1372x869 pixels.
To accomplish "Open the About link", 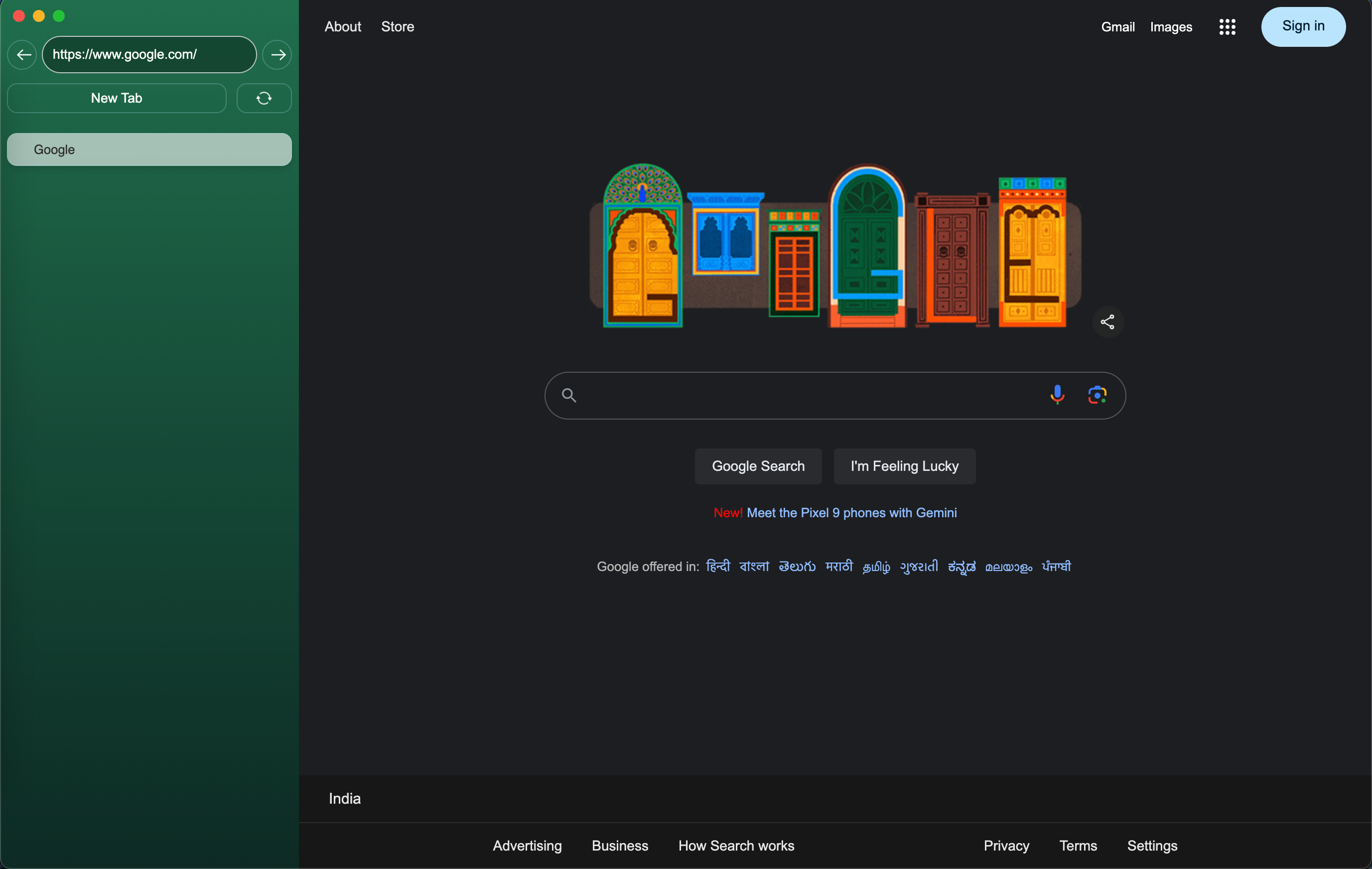I will click(x=343, y=27).
